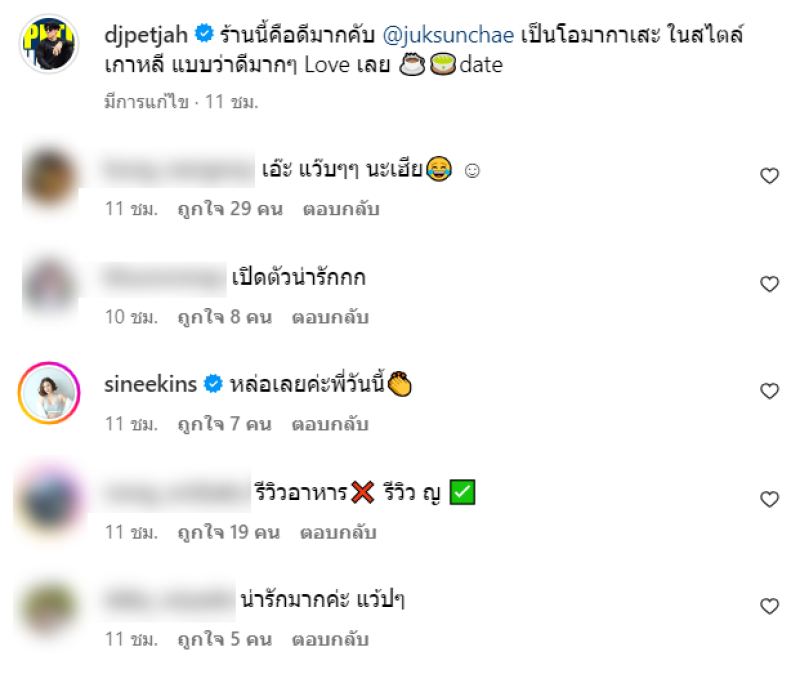
Task: View the 7 likes on sineekins' comment
Action: click(224, 424)
